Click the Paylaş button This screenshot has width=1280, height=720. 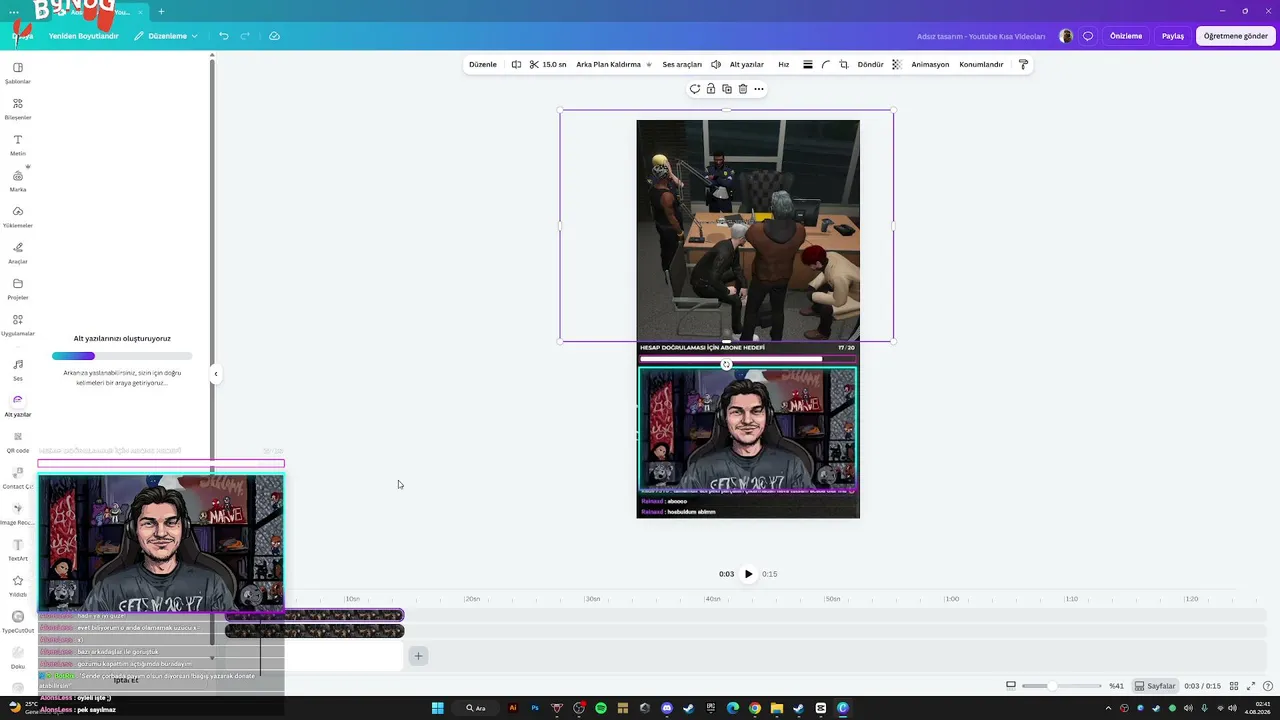1173,36
